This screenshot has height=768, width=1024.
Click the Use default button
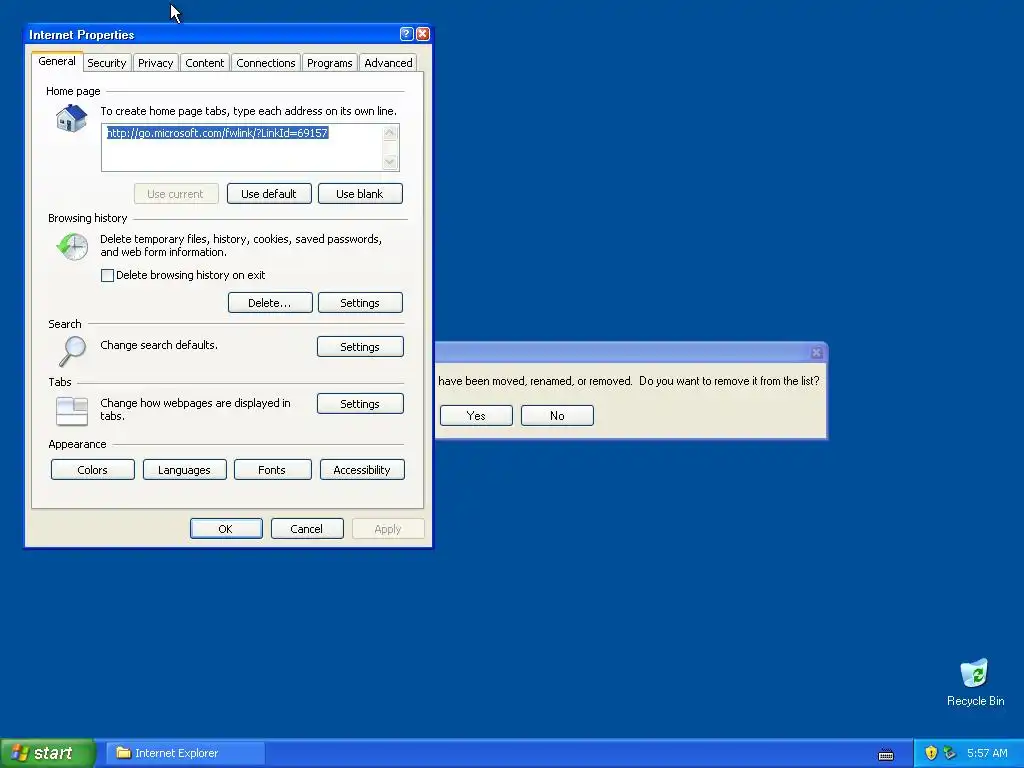[x=269, y=194]
